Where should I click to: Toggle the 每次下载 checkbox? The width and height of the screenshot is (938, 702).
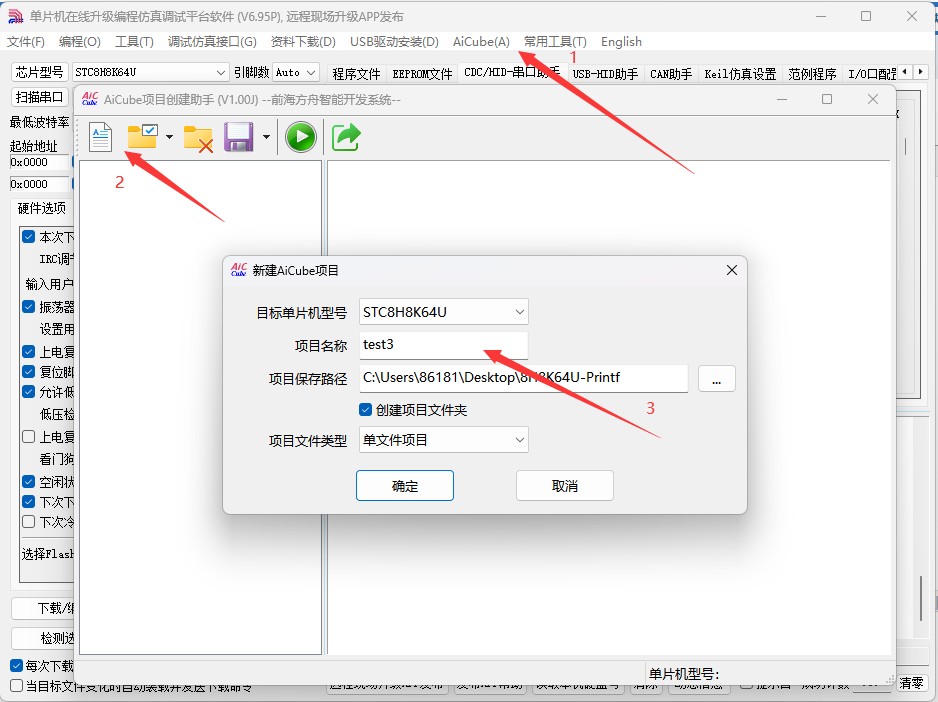[x=17, y=665]
